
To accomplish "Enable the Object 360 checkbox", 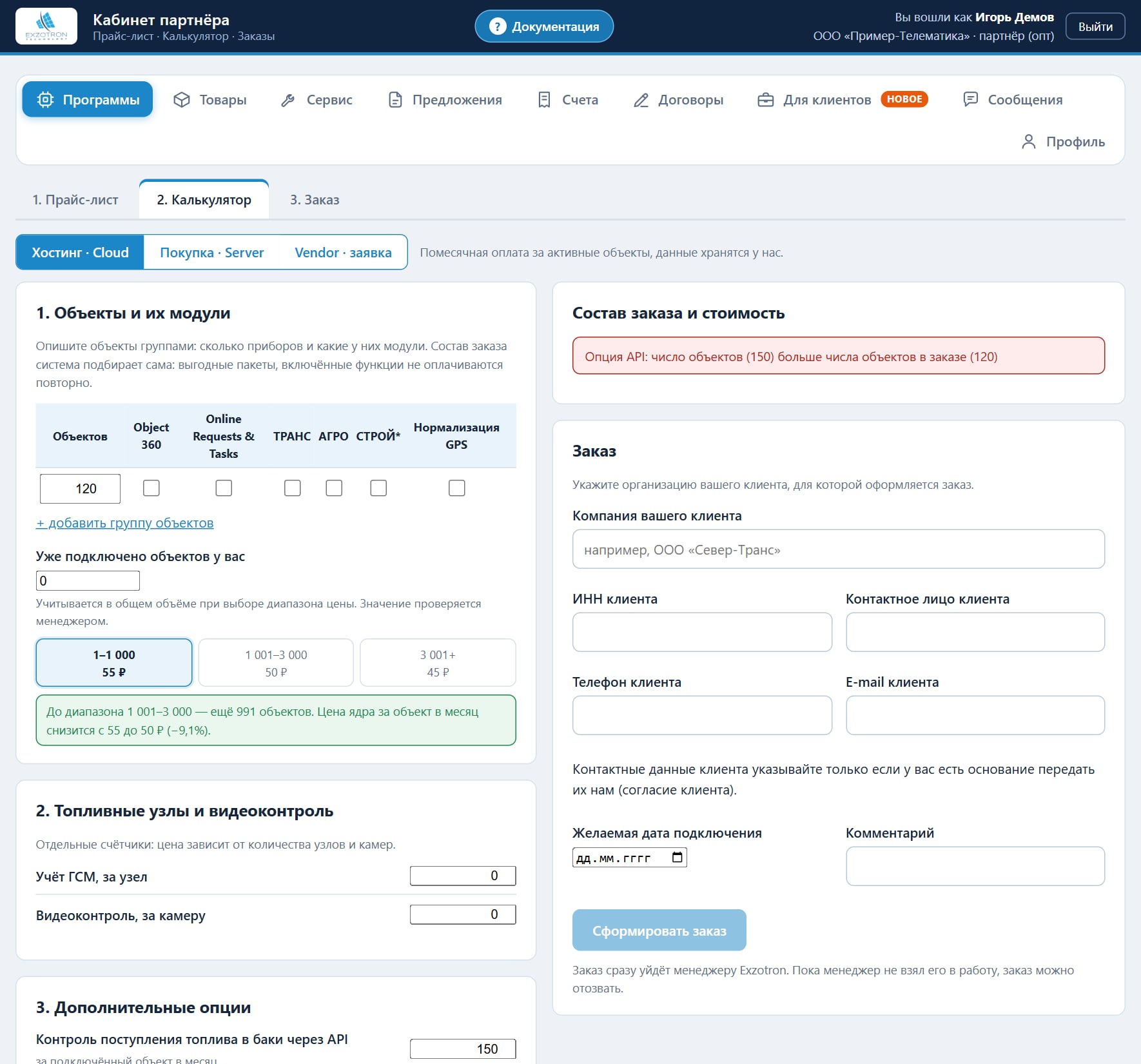I will (x=151, y=488).
